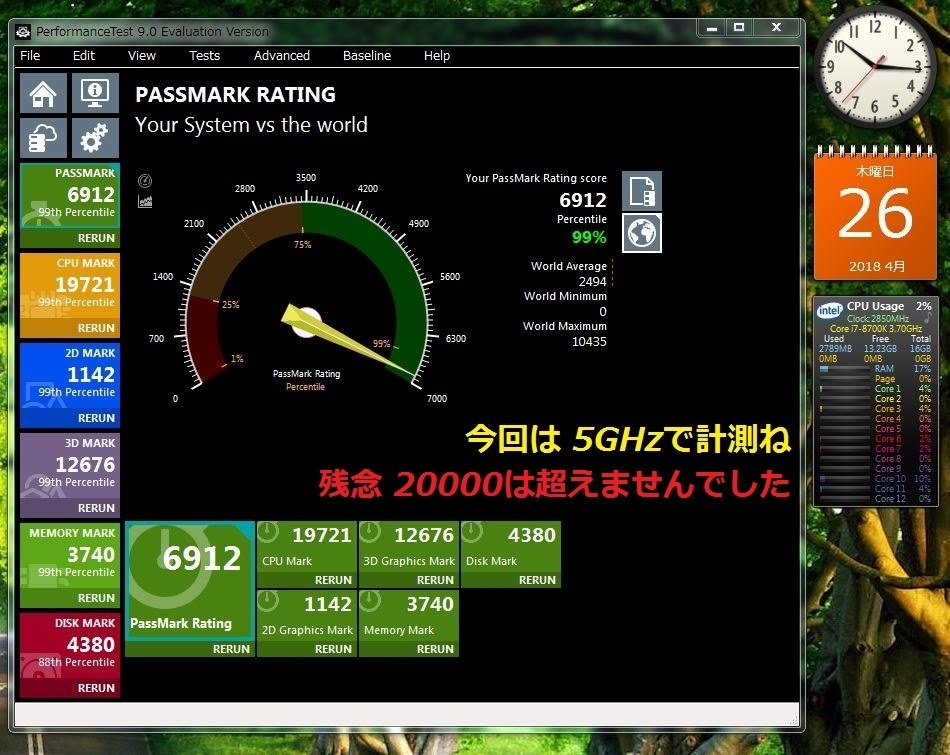
Task: Click the 'Your System vs the world' subtitle
Action: (251, 125)
